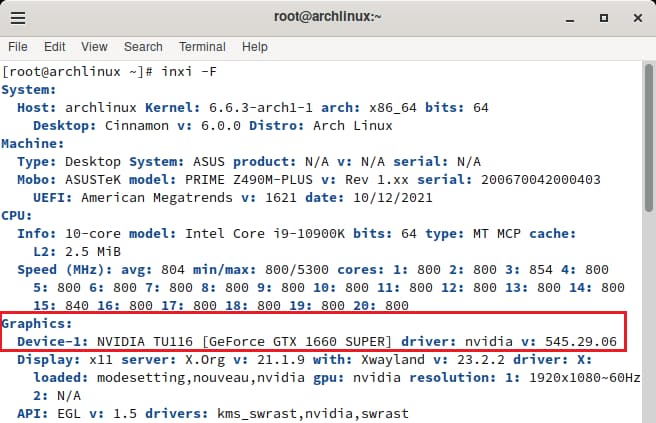This screenshot has height=423, width=656.
Task: Click the 'Speed (MHz):' label
Action: tap(65, 269)
